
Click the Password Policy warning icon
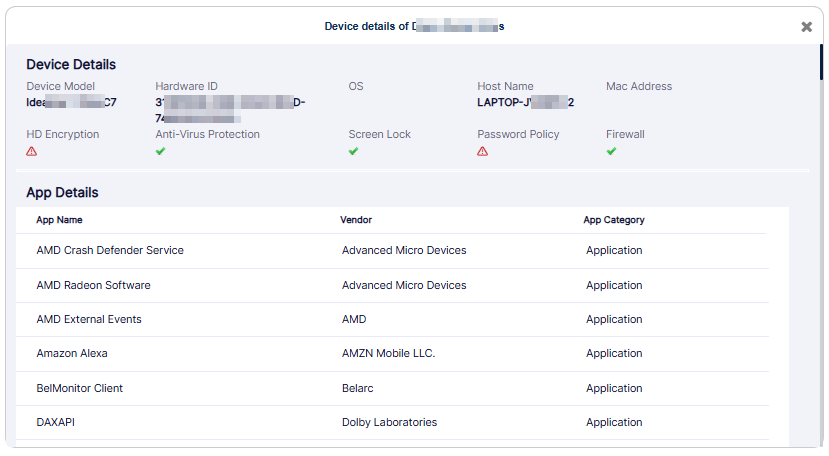click(x=483, y=151)
